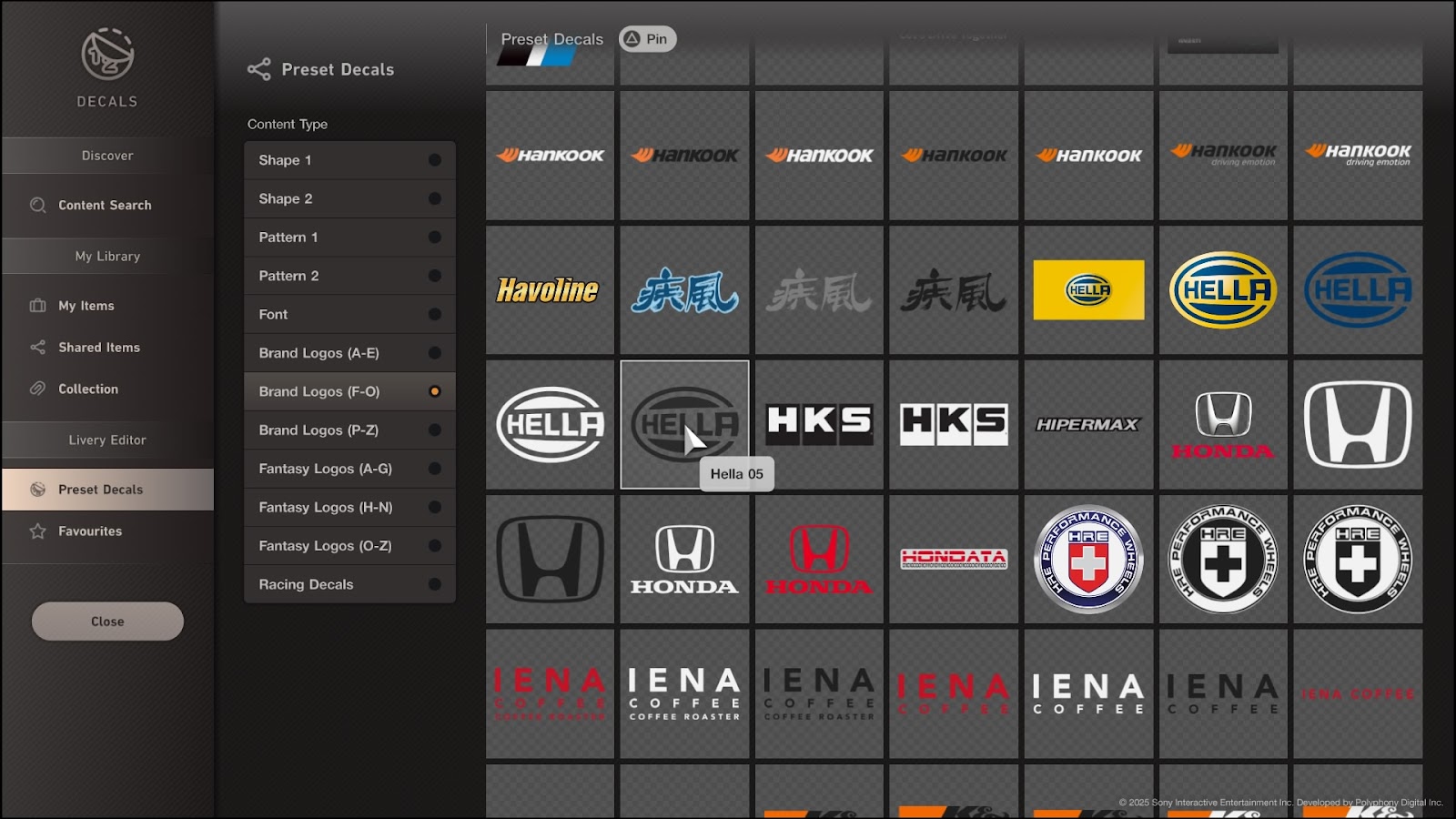The image size is (1456, 819).
Task: Select the highlighted Hella 05 decal
Action: 684,425
